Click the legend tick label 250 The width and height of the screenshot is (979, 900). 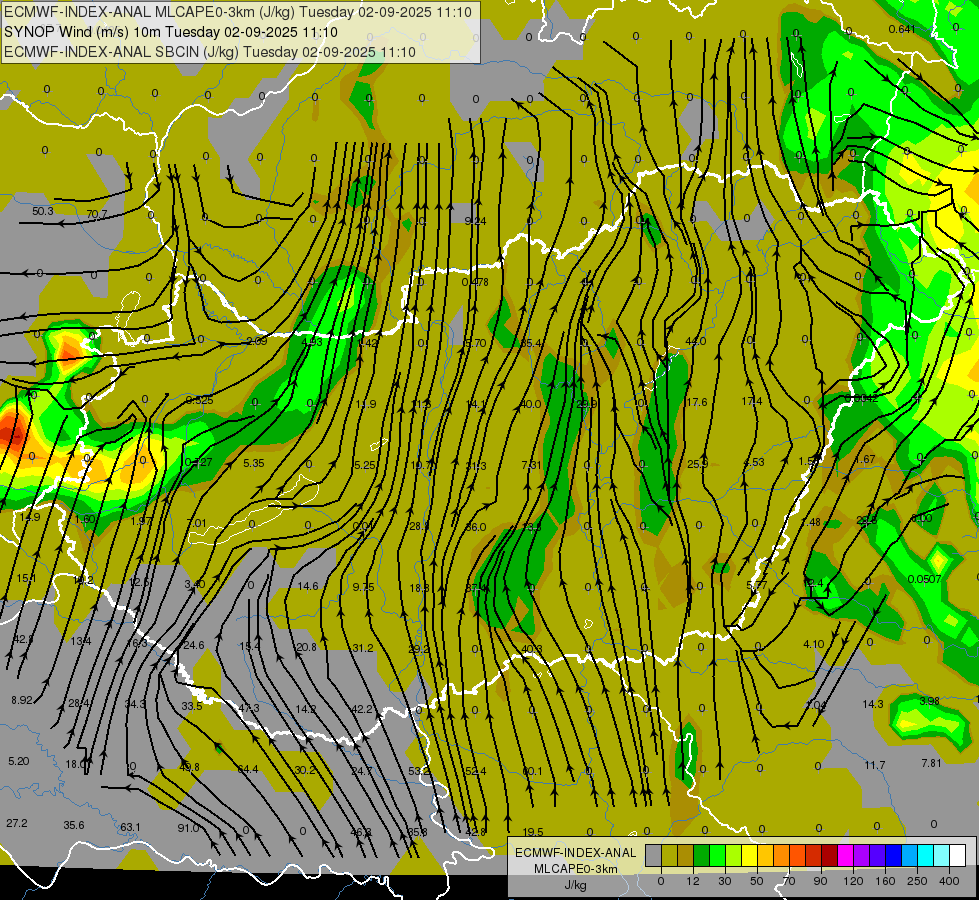(917, 881)
